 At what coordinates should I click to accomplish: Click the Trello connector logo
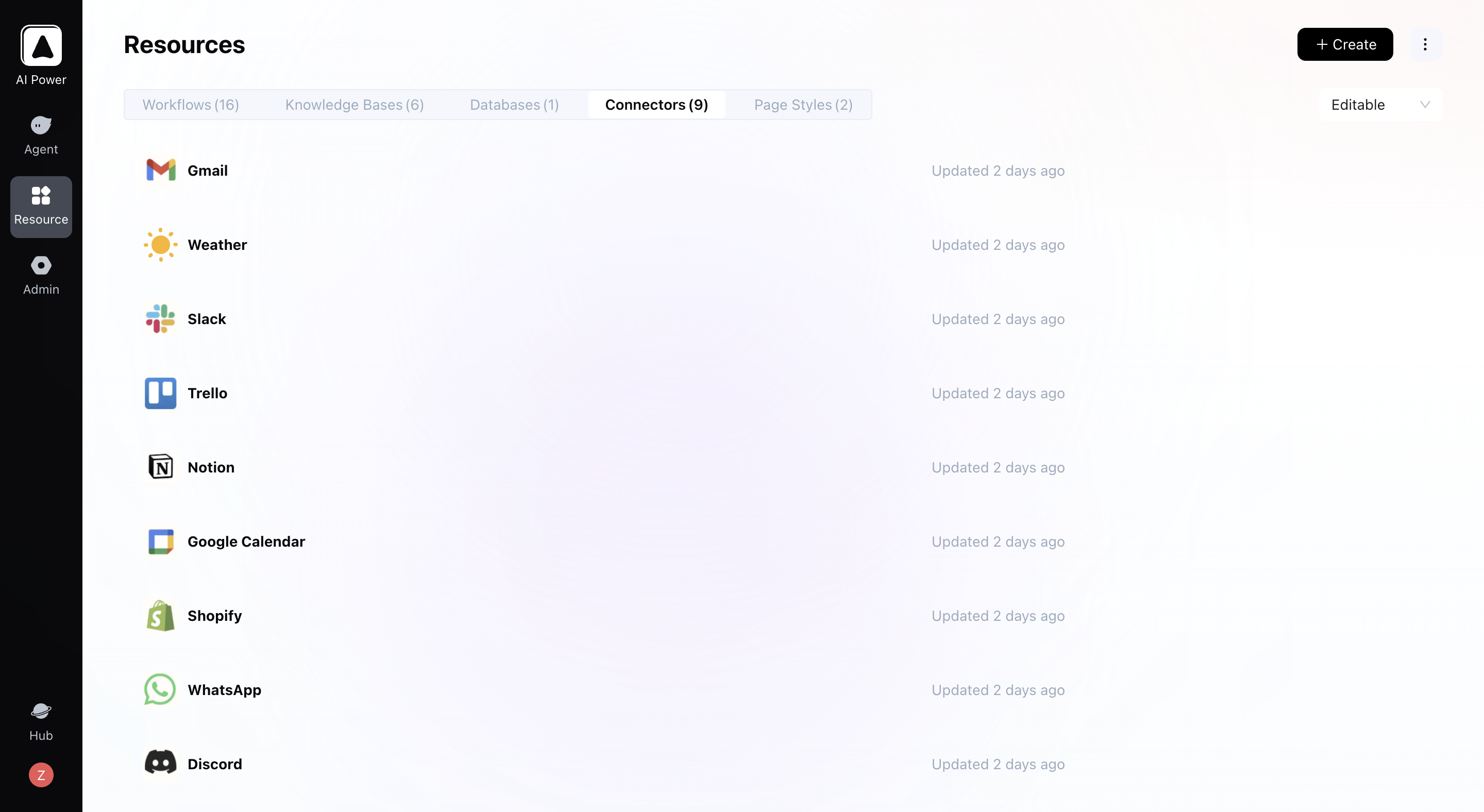(x=160, y=393)
